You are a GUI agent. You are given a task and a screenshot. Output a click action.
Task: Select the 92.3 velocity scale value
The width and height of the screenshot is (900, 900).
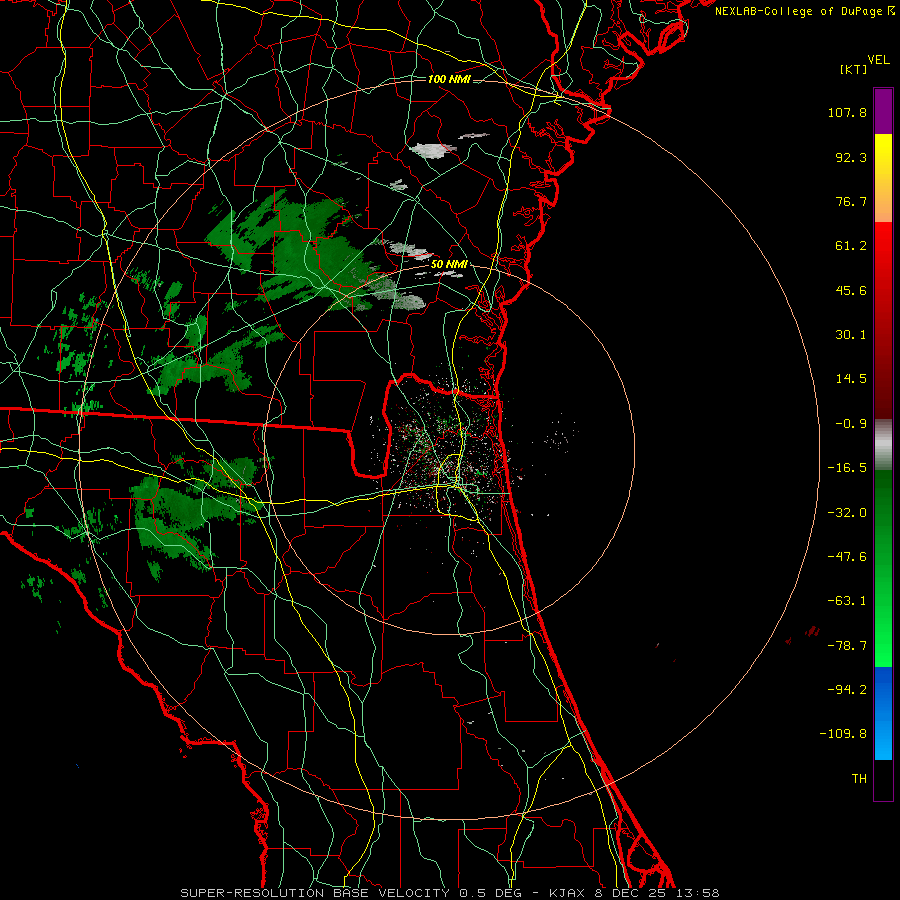[851, 157]
